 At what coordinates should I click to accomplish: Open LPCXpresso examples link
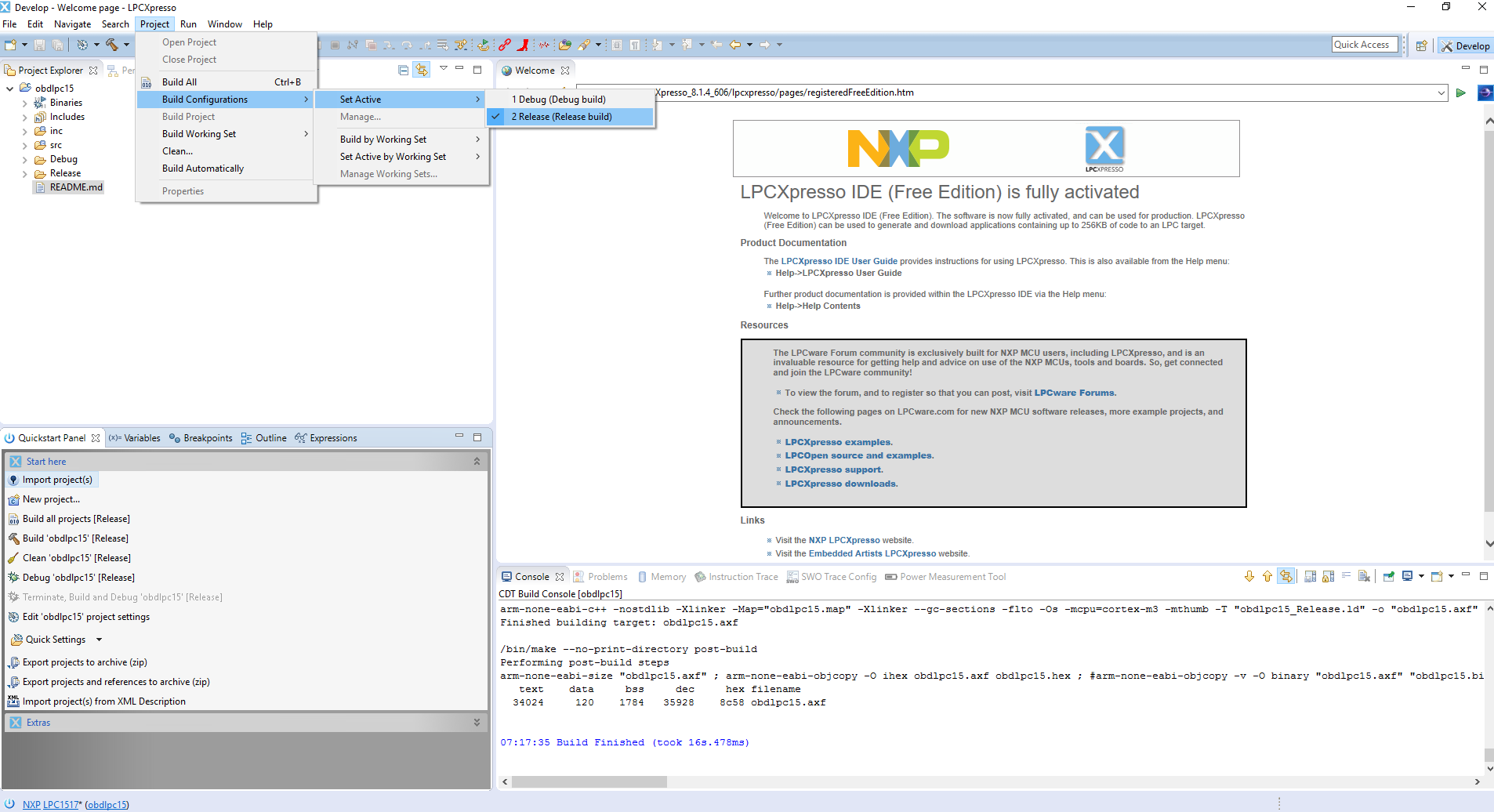838,442
